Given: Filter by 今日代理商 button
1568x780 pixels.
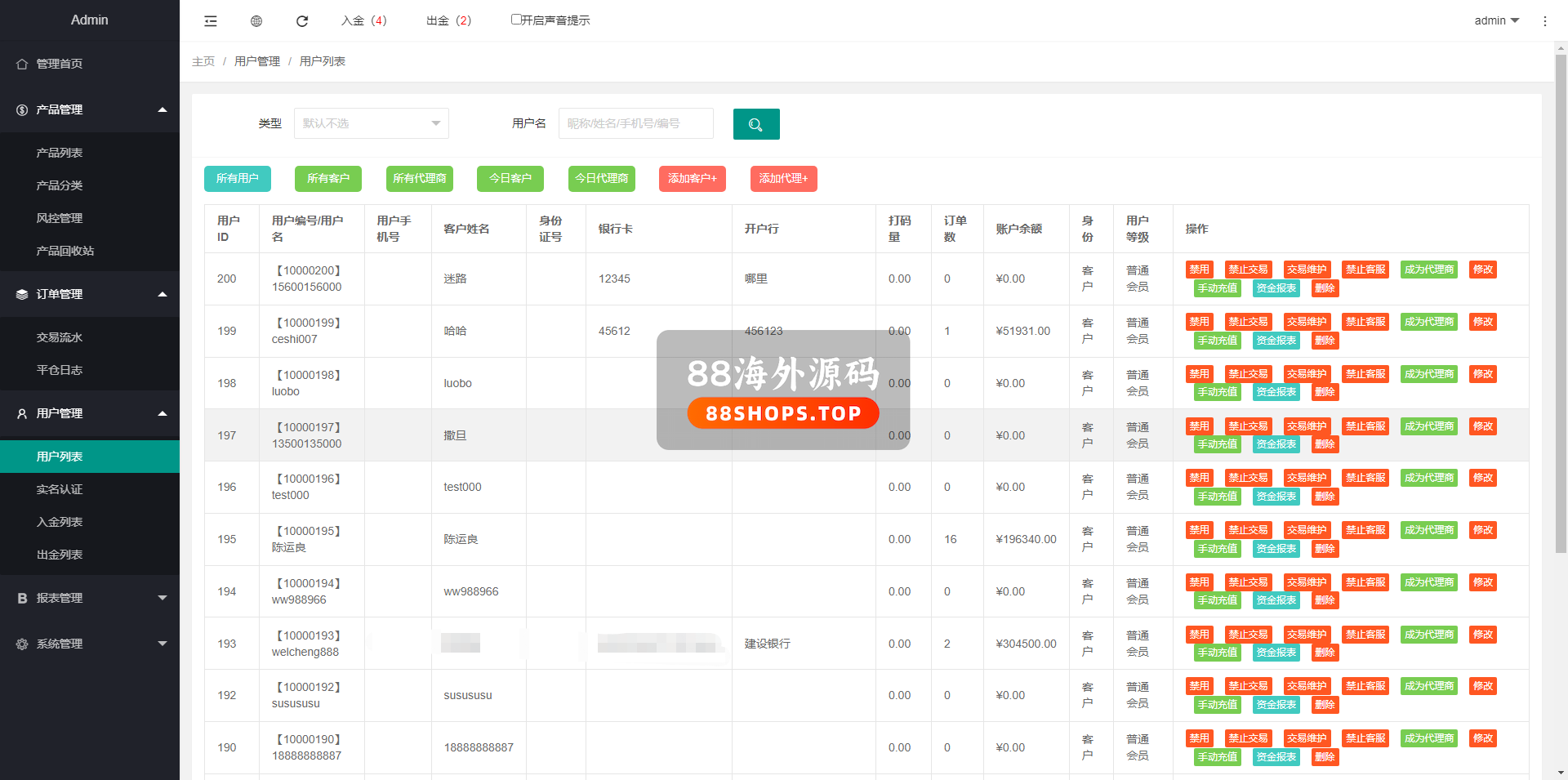Looking at the screenshot, I should [601, 178].
